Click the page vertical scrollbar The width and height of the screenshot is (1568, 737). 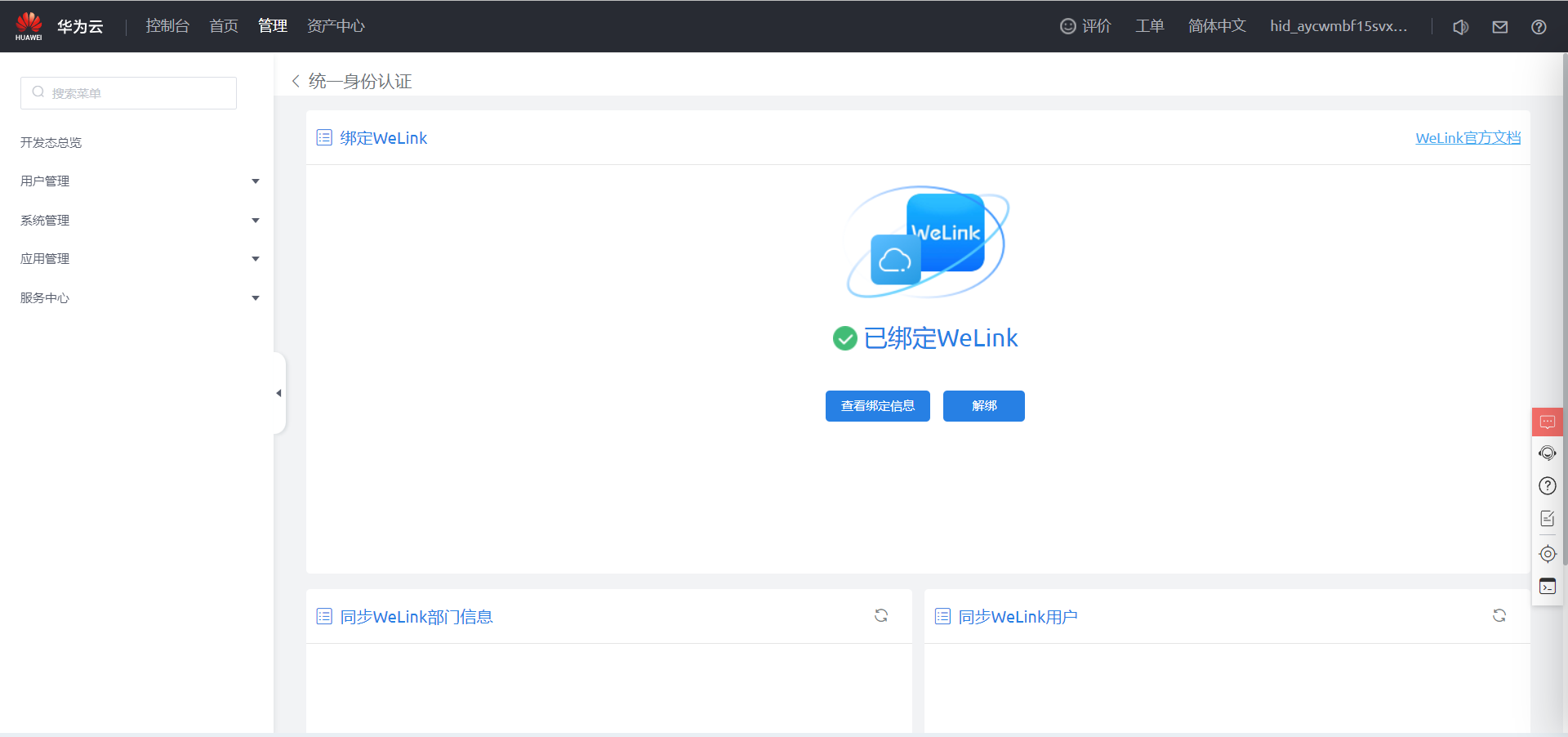[1565, 310]
